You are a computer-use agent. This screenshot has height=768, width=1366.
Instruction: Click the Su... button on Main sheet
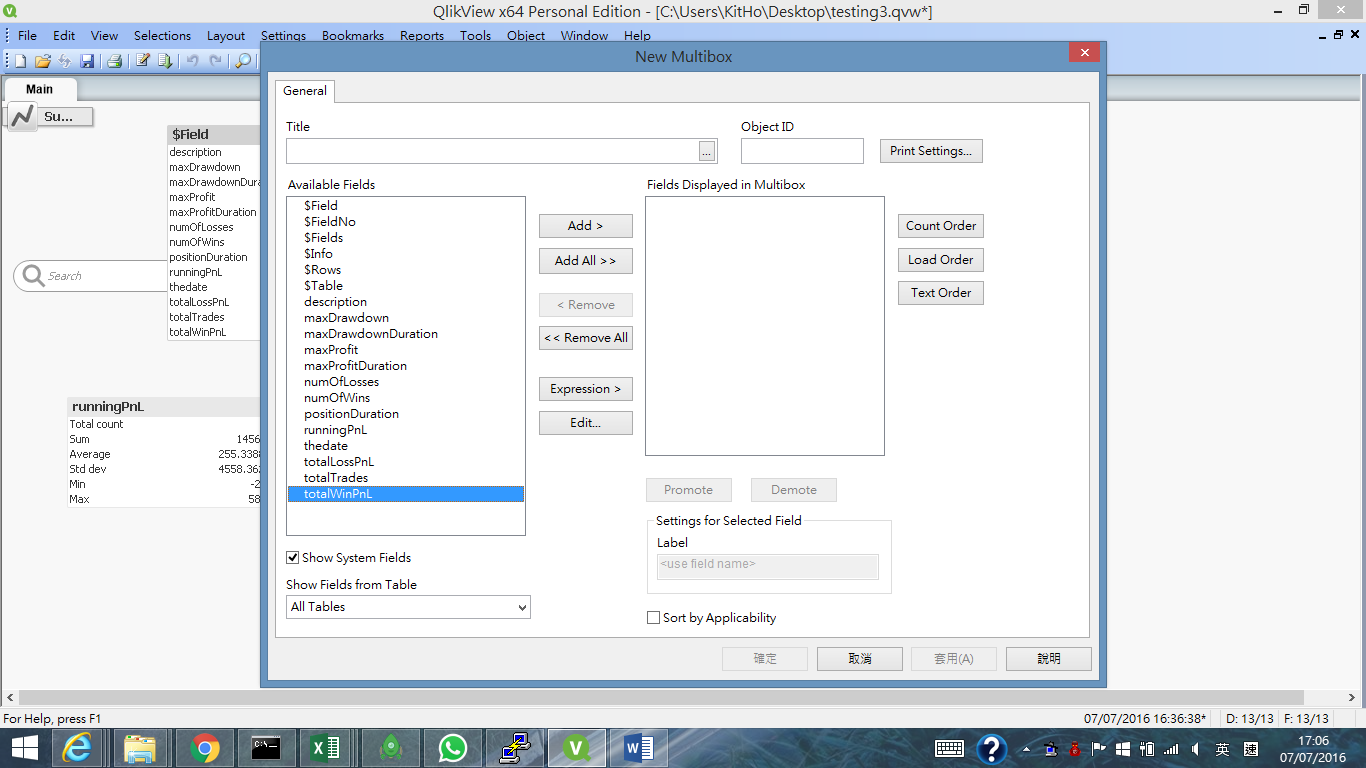click(65, 117)
